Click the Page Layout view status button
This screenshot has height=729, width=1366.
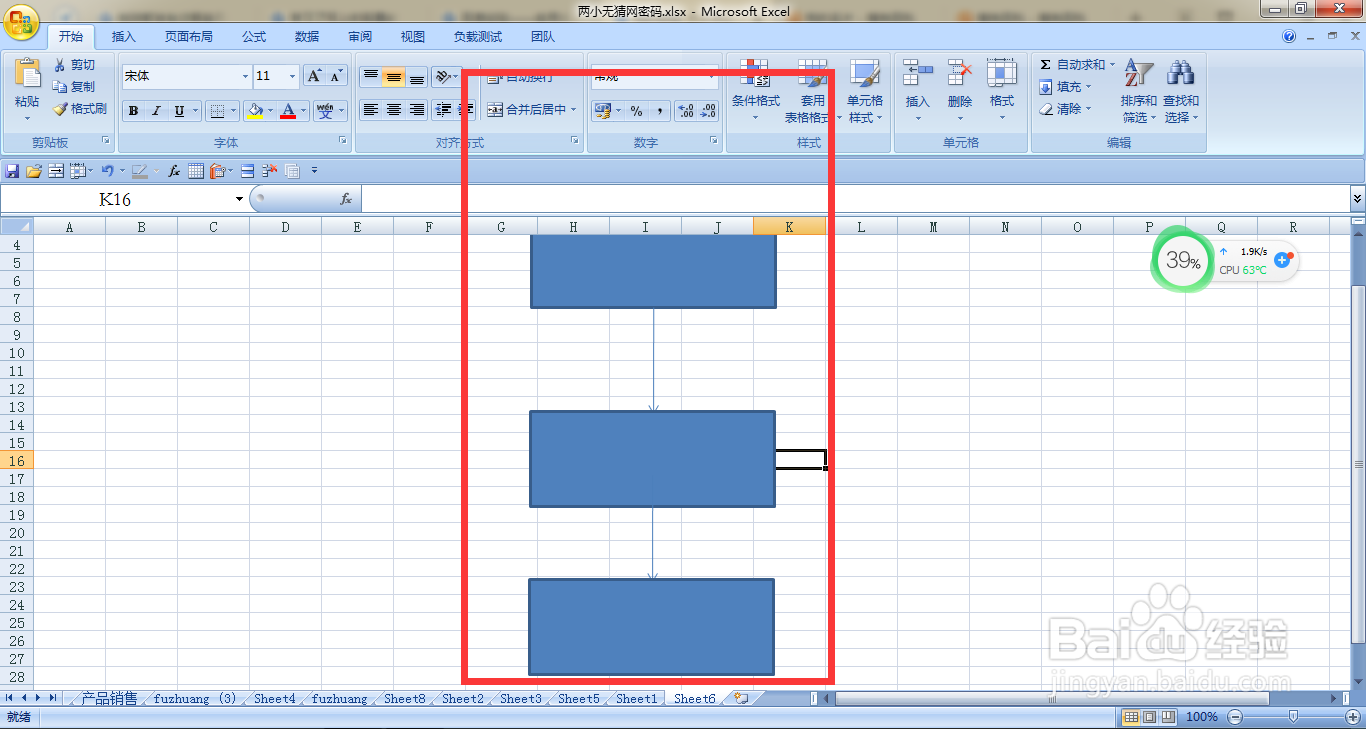pyautogui.click(x=1151, y=717)
